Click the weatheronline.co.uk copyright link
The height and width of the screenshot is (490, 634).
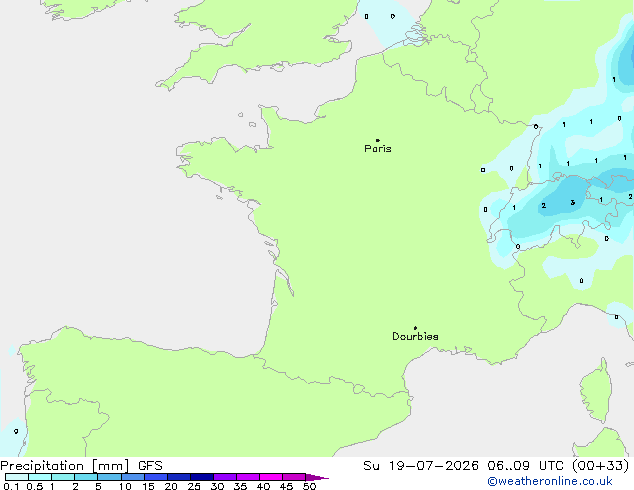click(x=550, y=481)
